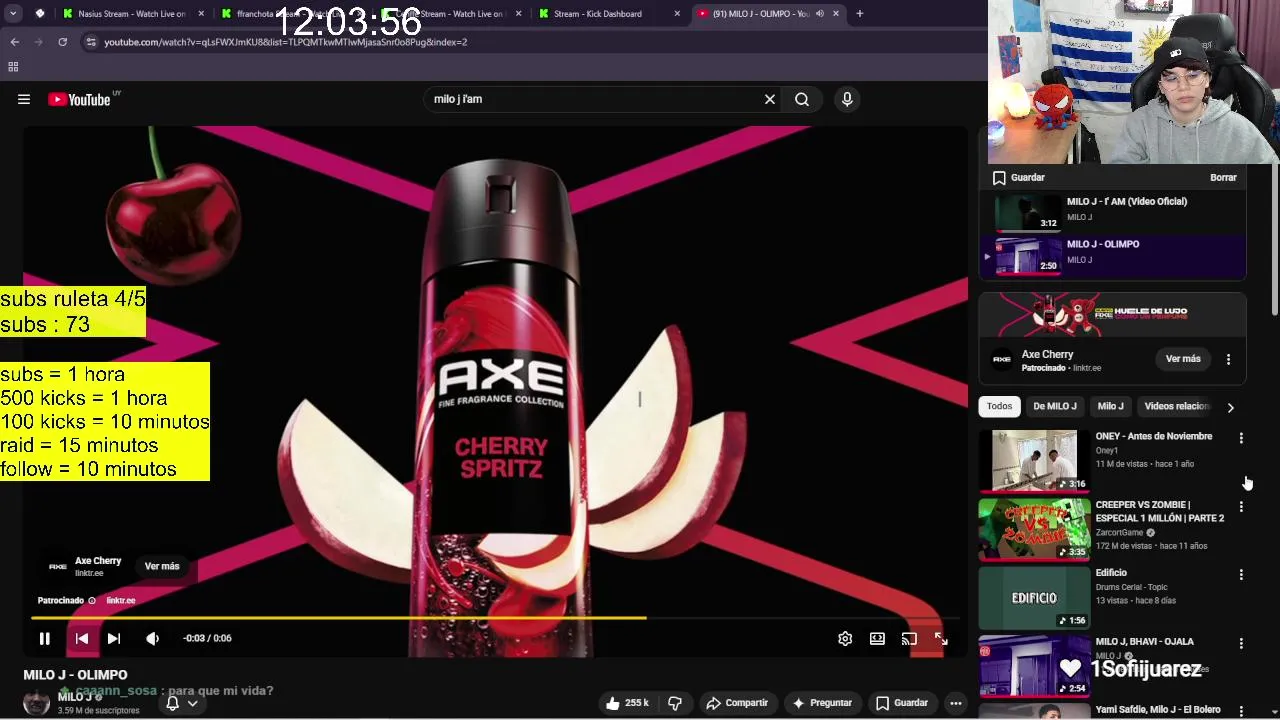
Task: Start voice search with microphone icon
Action: pyautogui.click(x=847, y=99)
